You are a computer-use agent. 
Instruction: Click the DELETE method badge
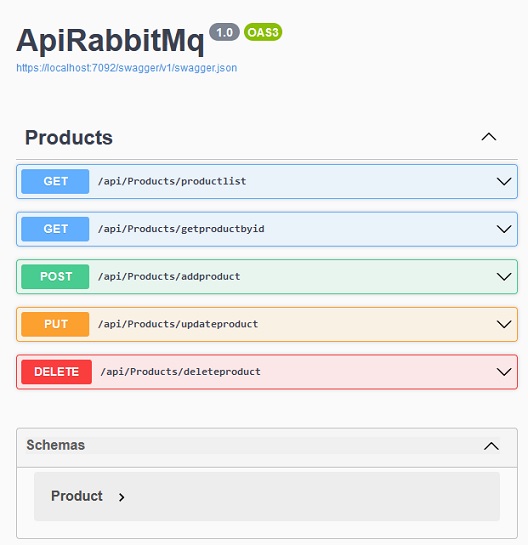56,372
